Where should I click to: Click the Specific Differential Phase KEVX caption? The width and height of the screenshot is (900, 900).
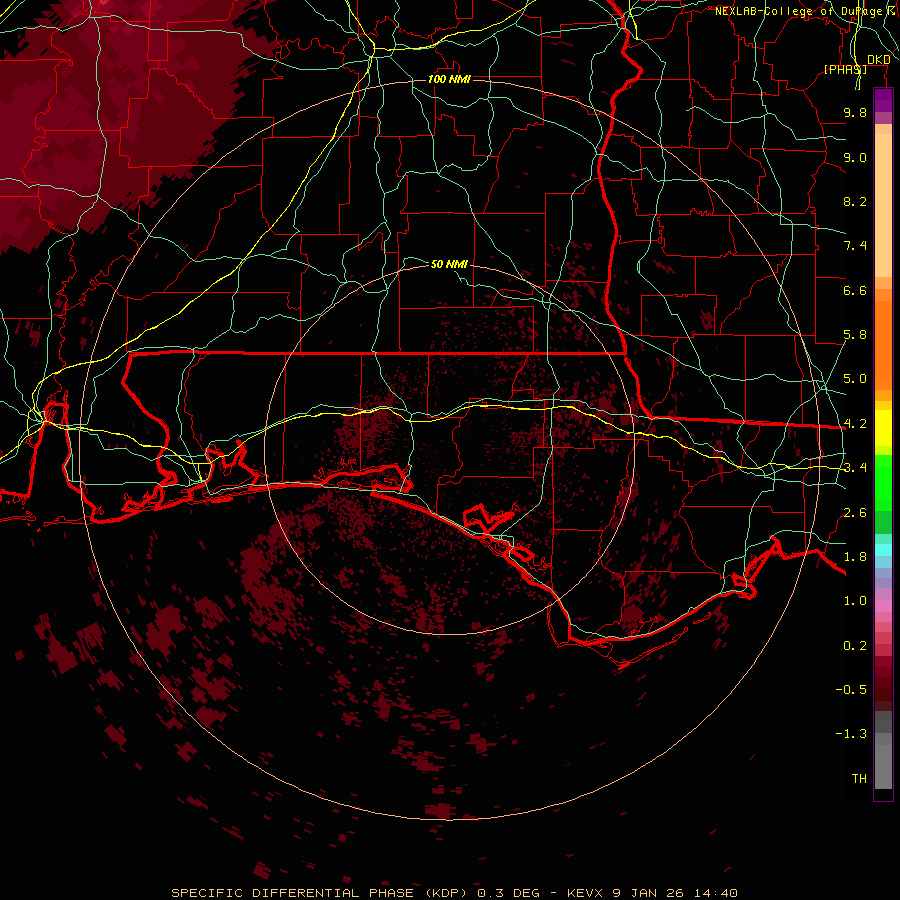click(x=454, y=893)
